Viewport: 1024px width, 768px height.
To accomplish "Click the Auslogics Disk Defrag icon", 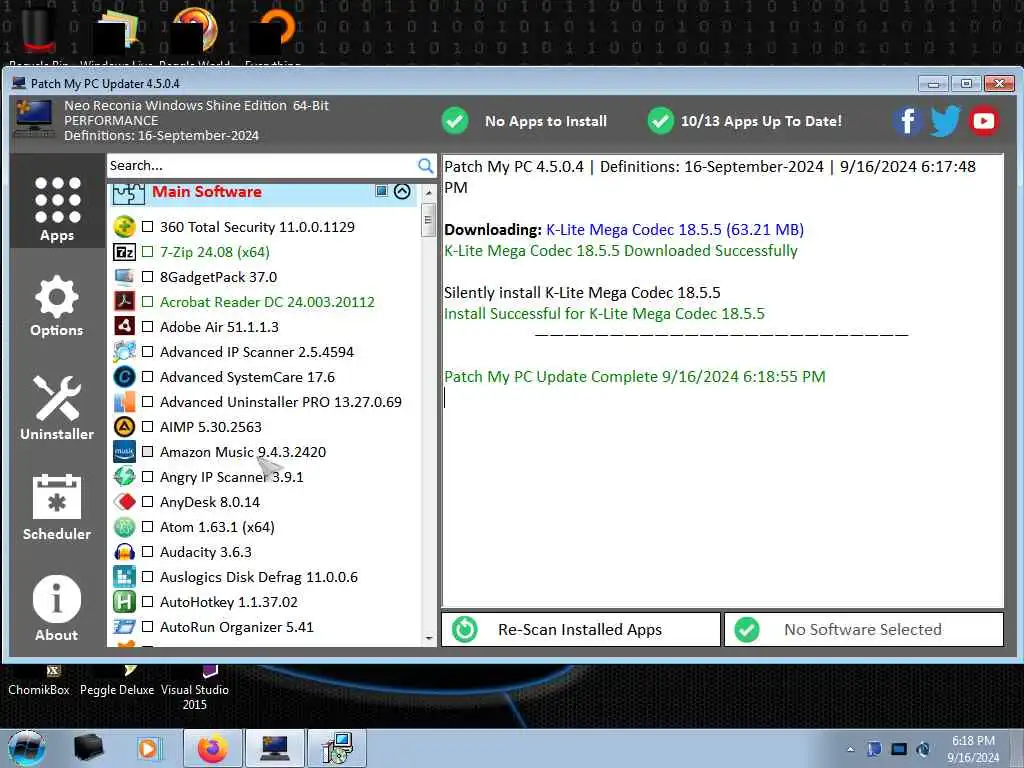I will coord(124,577).
